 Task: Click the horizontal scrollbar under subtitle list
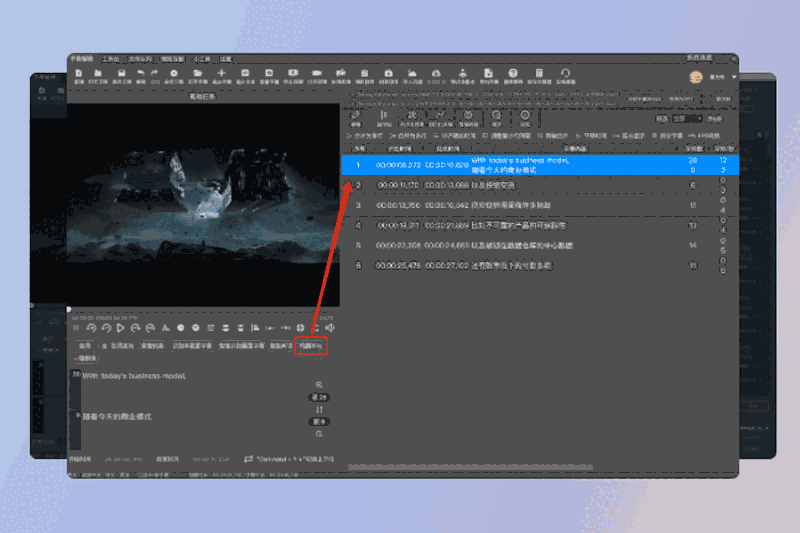click(470, 467)
